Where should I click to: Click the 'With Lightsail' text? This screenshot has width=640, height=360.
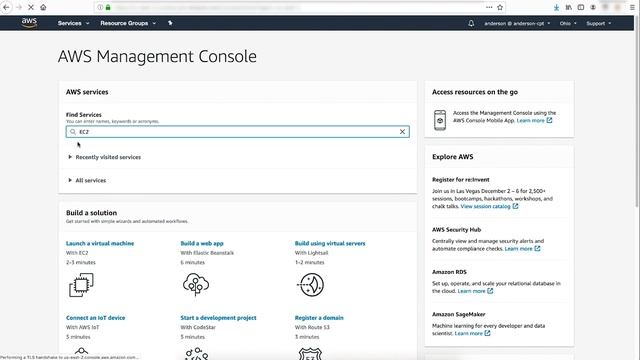click(x=311, y=253)
